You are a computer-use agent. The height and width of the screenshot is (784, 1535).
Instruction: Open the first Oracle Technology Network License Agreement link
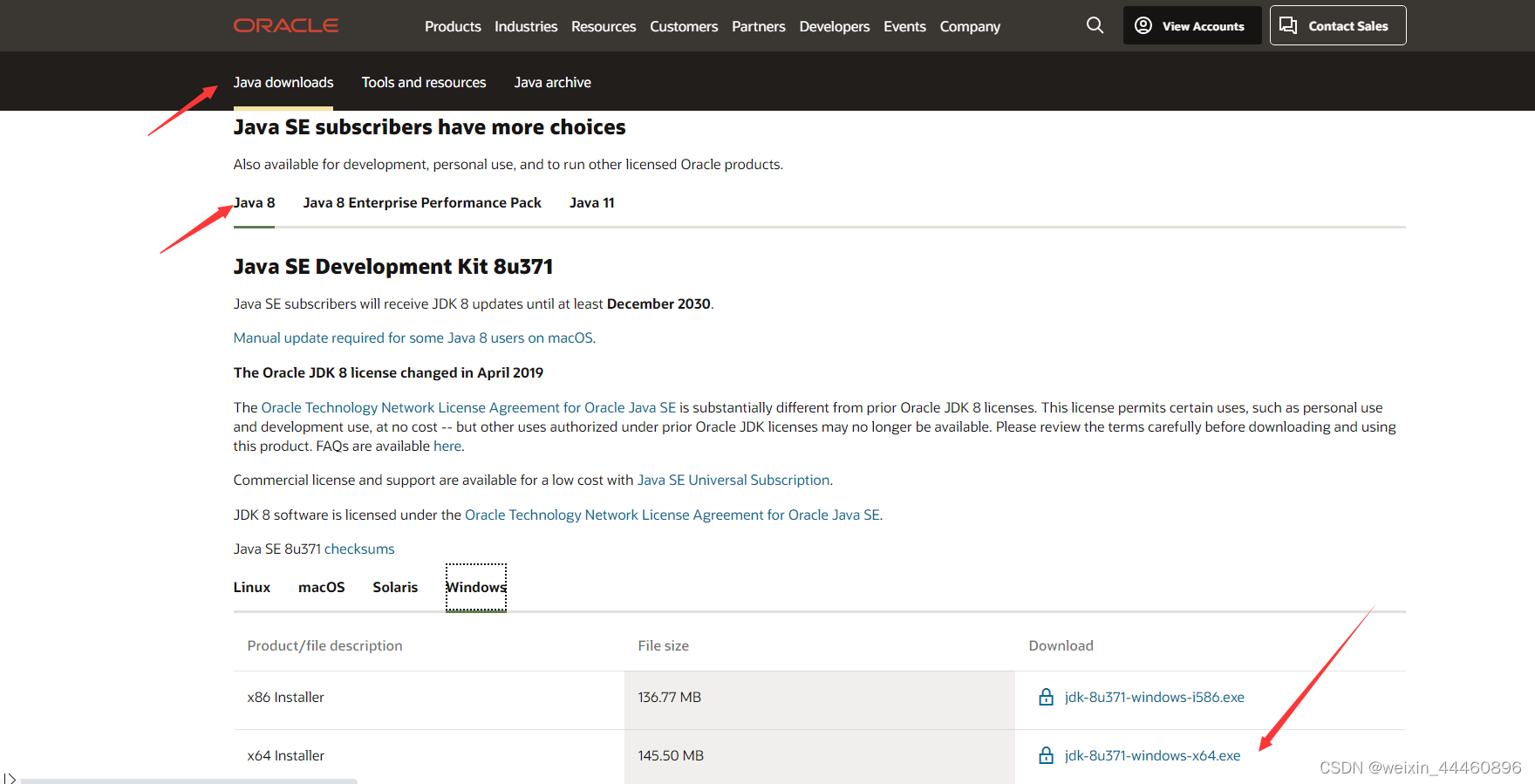(468, 407)
